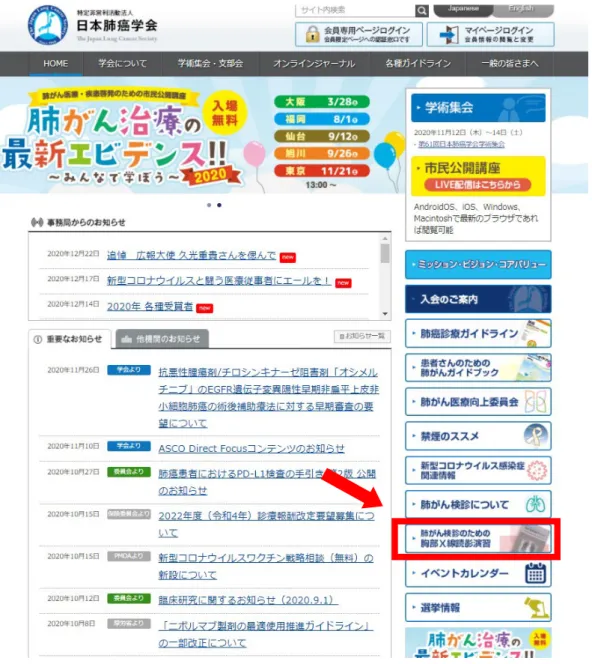Click the お知らせ一覧 button
The image size is (592, 664).
click(362, 336)
